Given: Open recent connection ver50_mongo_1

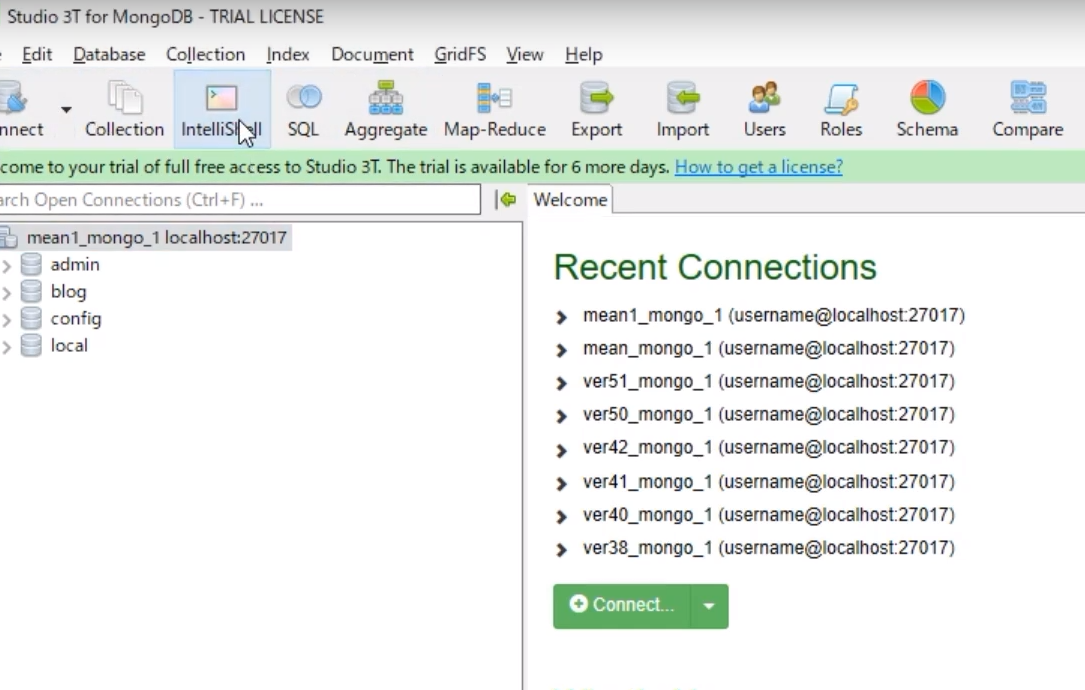Looking at the screenshot, I should [x=769, y=415].
